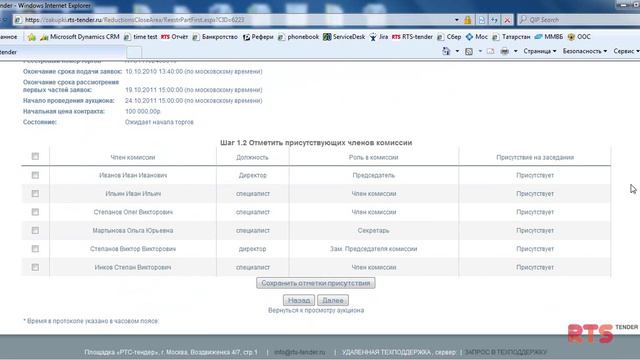The height and width of the screenshot is (360, 640).
Task: Click the Роль в комиссии column header
Action: 373,157
